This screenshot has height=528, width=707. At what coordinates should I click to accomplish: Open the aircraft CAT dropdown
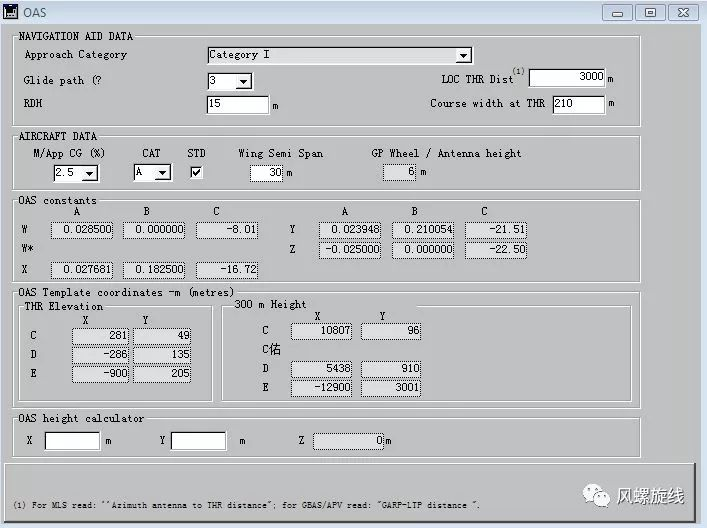(x=162, y=172)
